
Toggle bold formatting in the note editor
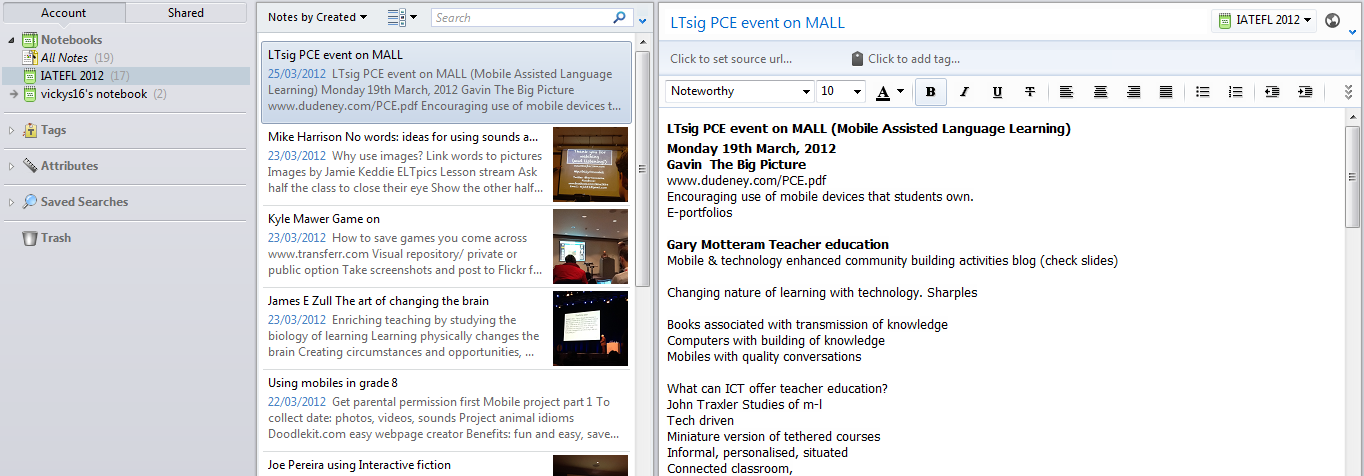pos(930,91)
